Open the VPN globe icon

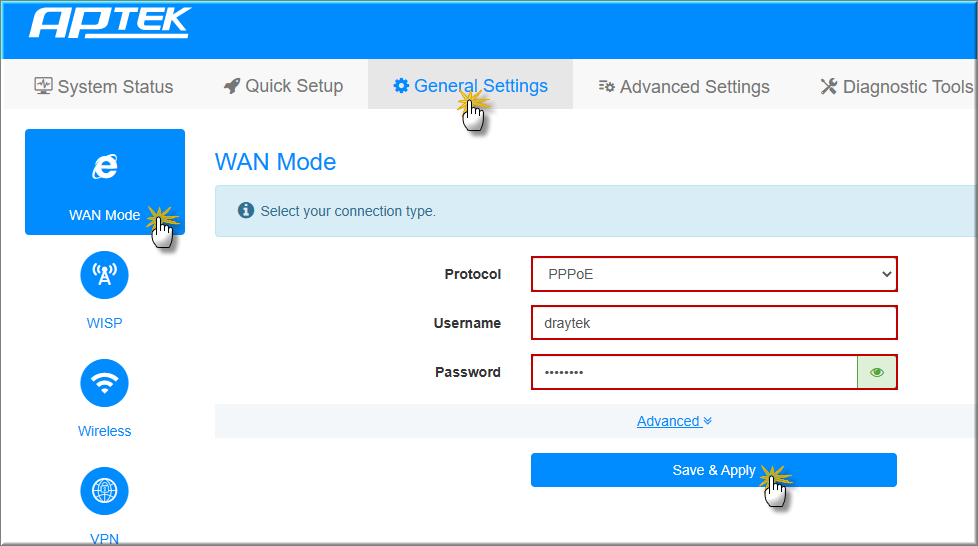[x=104, y=490]
